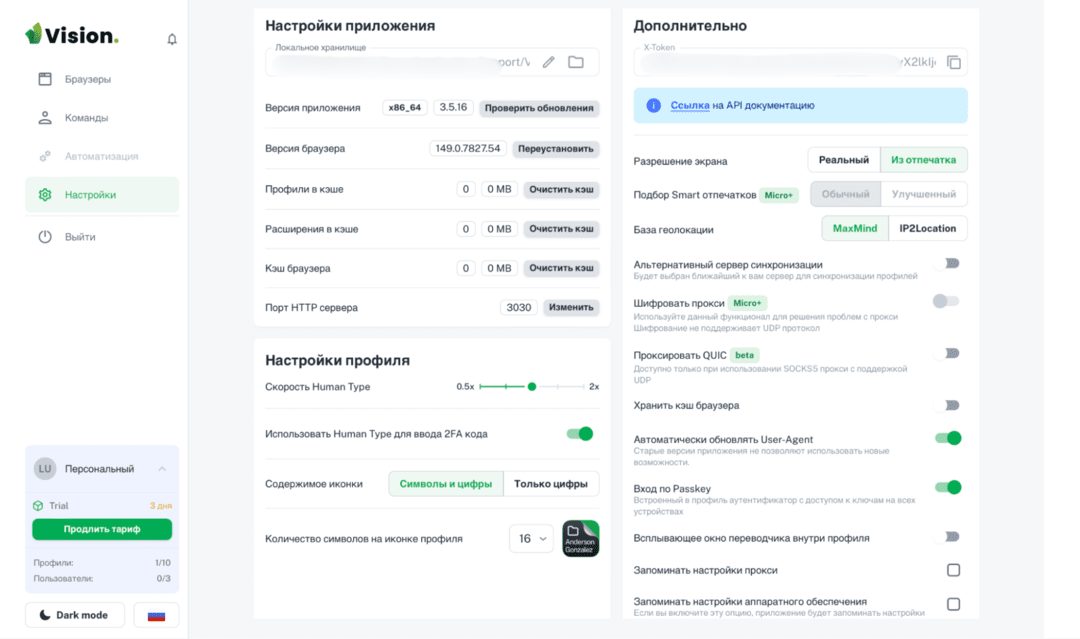Select Из отпечатка screen resolution

click(924, 160)
